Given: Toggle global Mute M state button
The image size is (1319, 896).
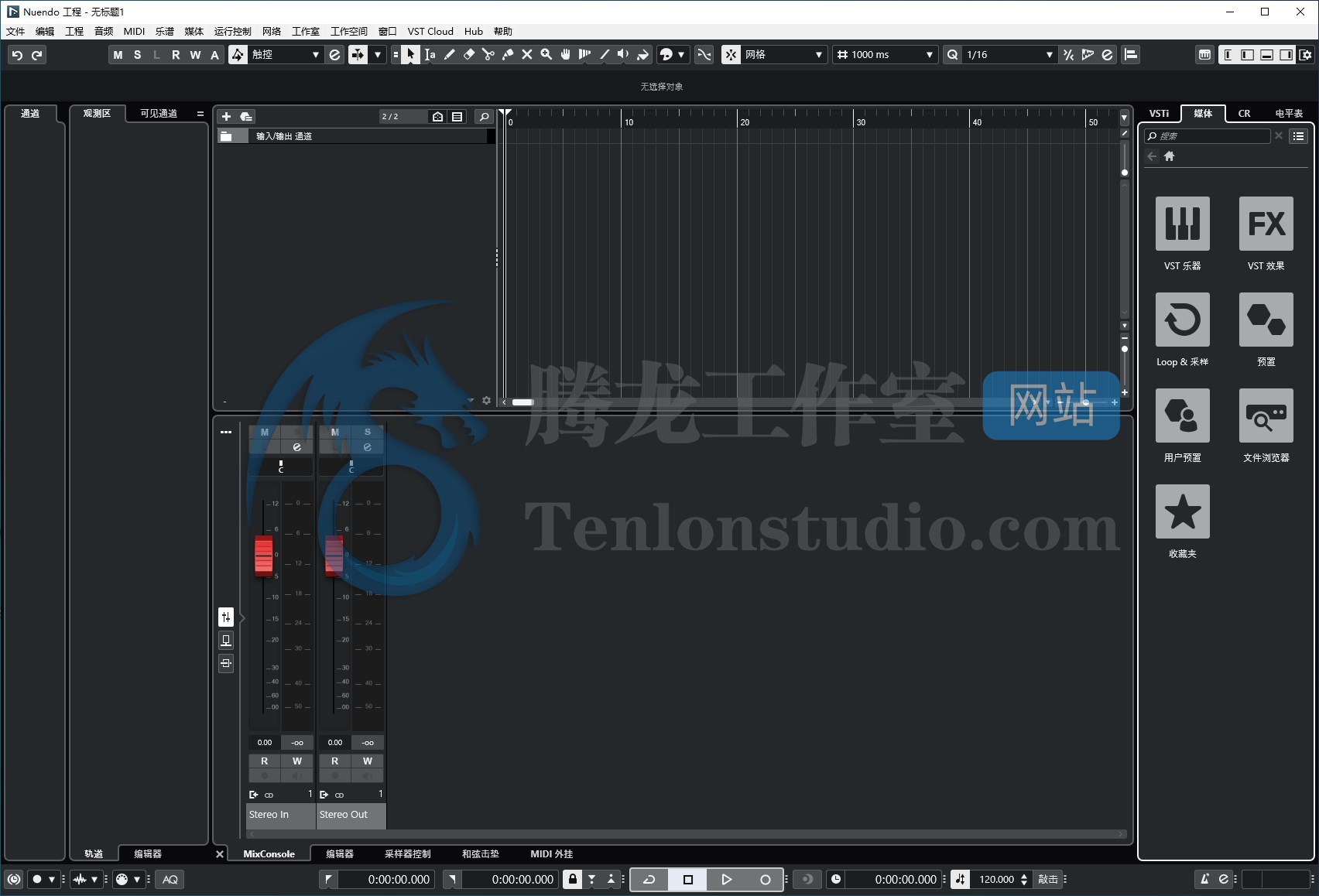Looking at the screenshot, I should [118, 55].
